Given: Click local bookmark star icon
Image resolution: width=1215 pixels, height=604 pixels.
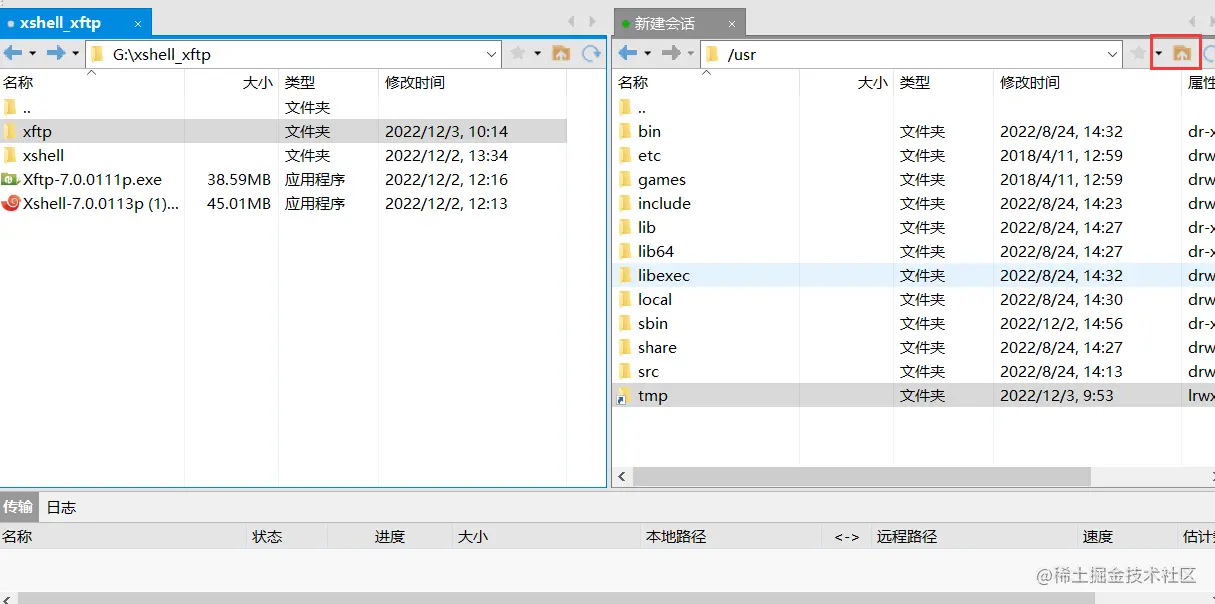Looking at the screenshot, I should [518, 53].
